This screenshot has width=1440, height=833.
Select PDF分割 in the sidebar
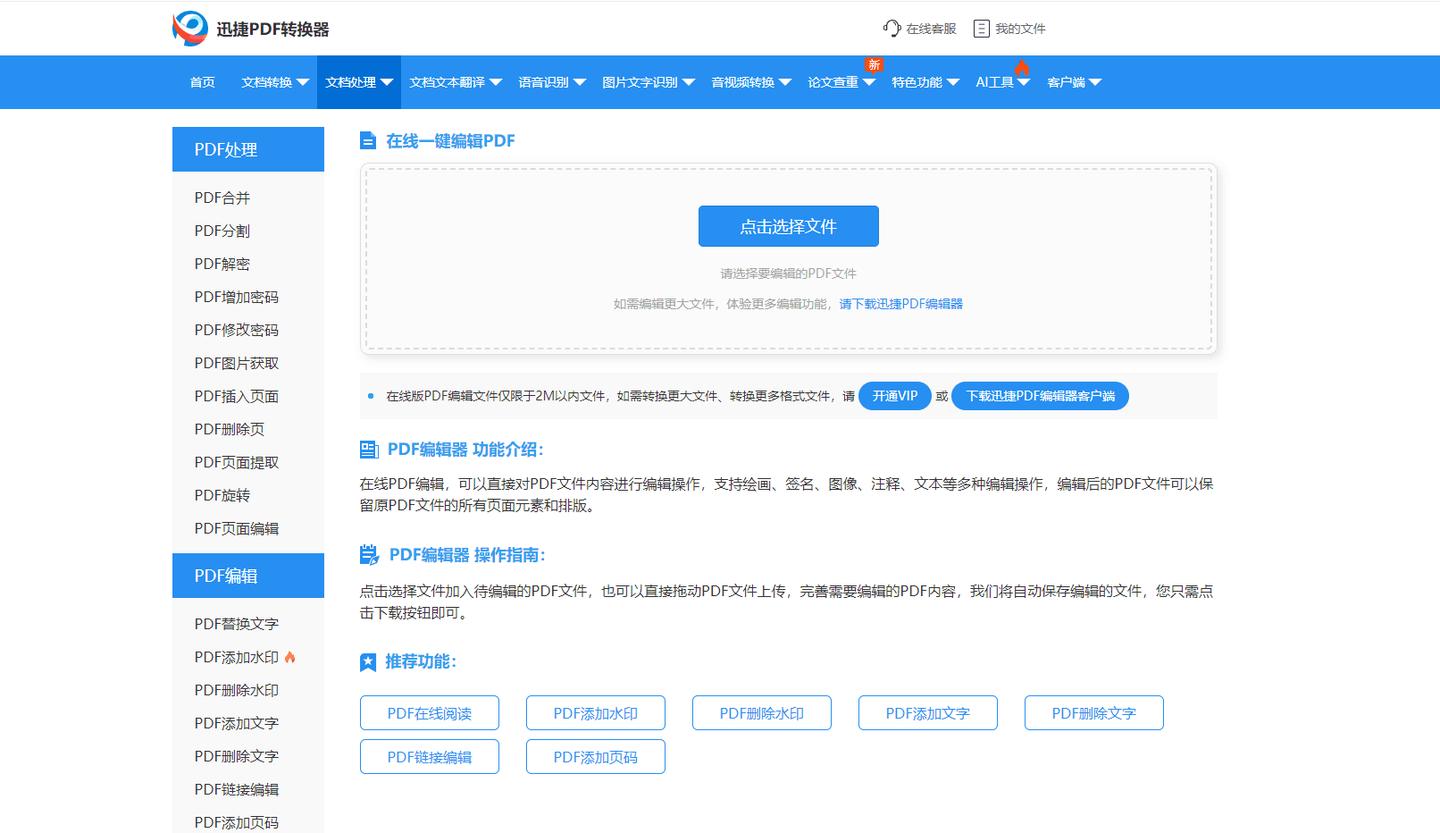(222, 231)
